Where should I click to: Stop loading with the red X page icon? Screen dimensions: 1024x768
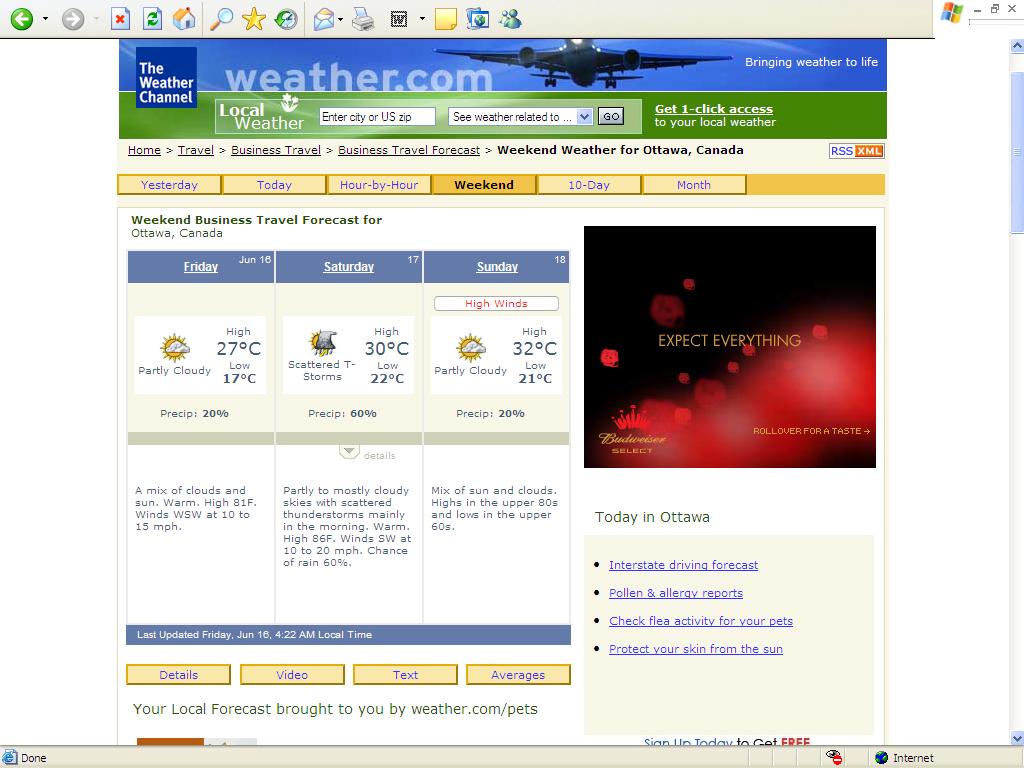click(x=120, y=19)
